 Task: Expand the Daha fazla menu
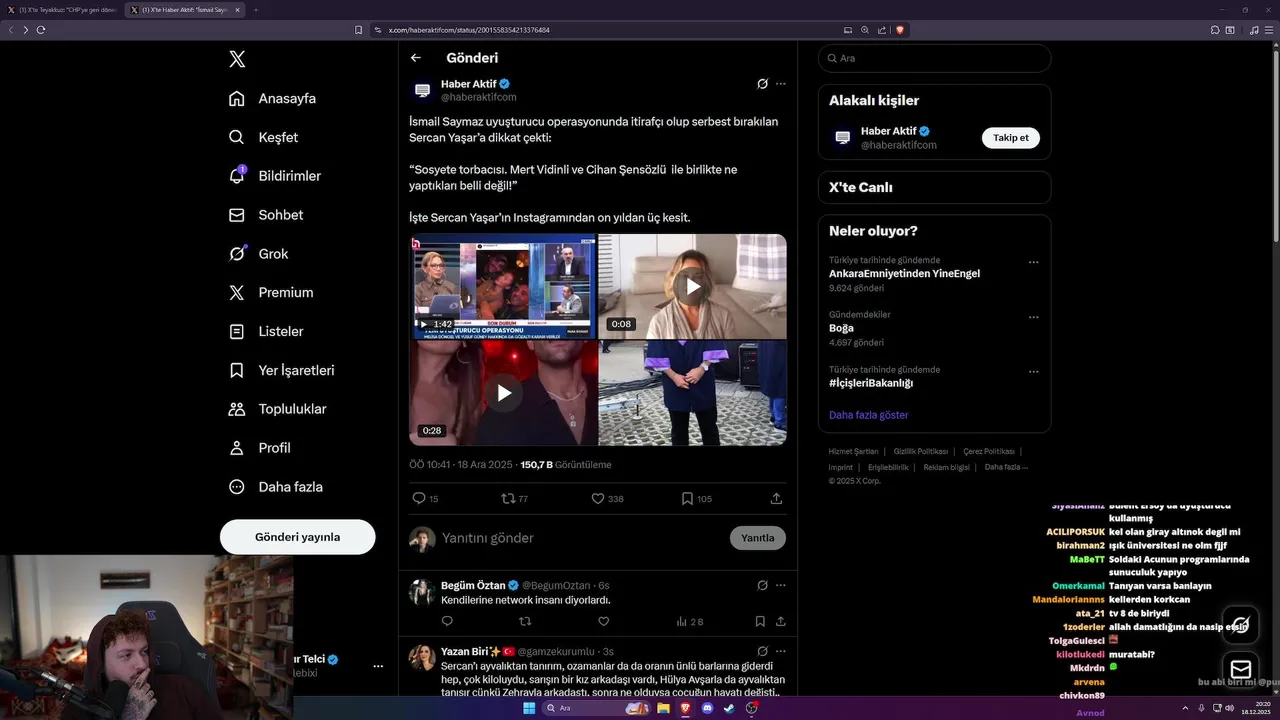pyautogui.click(x=276, y=487)
